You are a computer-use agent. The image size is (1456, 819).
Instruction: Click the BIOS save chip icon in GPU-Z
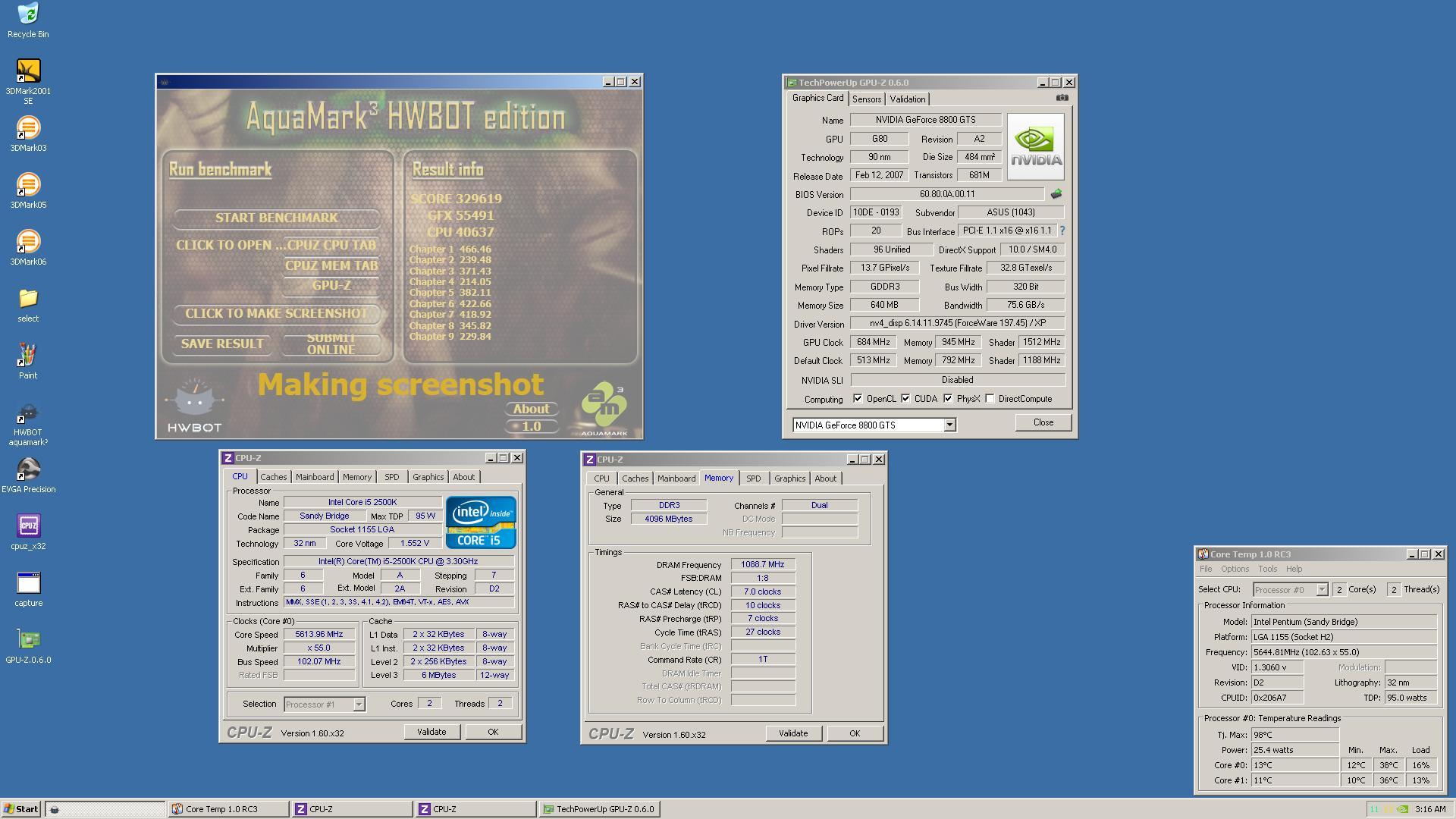pyautogui.click(x=1056, y=194)
